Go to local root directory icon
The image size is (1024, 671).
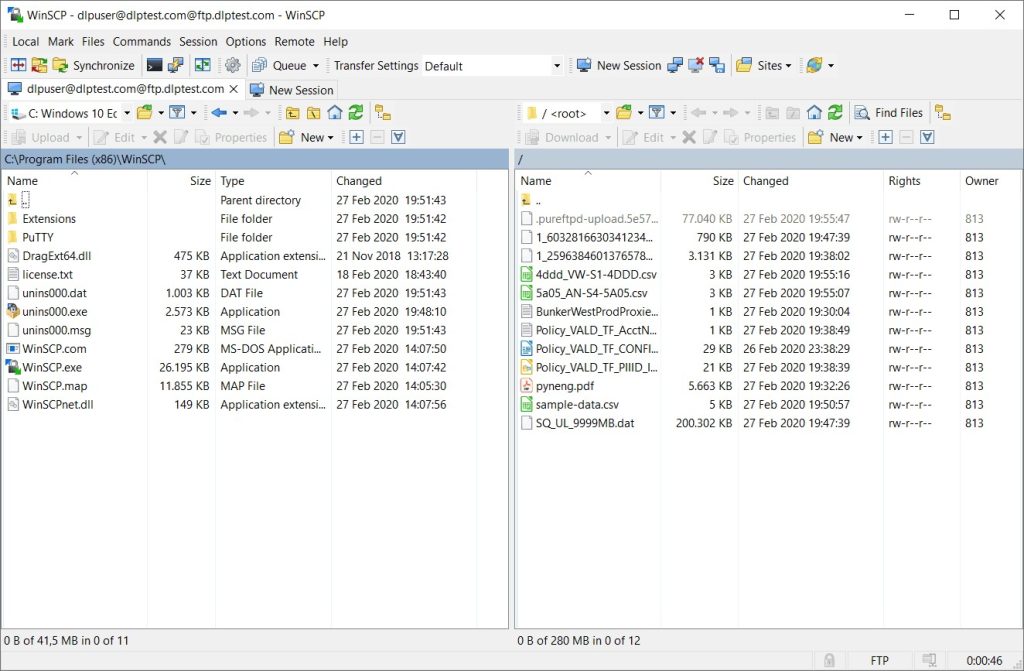pos(313,113)
